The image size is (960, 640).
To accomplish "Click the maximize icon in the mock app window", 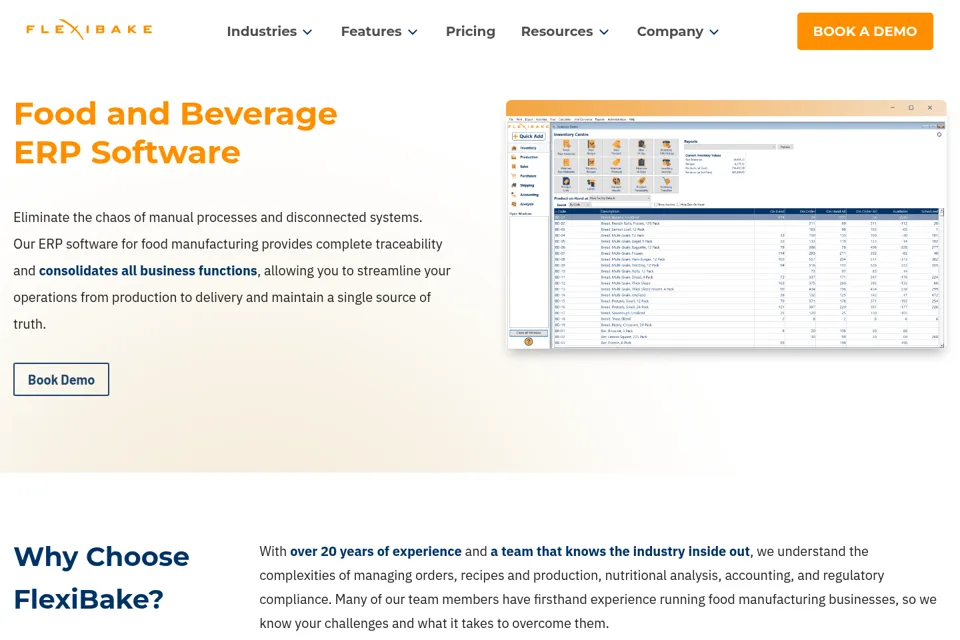I will pos(911,108).
